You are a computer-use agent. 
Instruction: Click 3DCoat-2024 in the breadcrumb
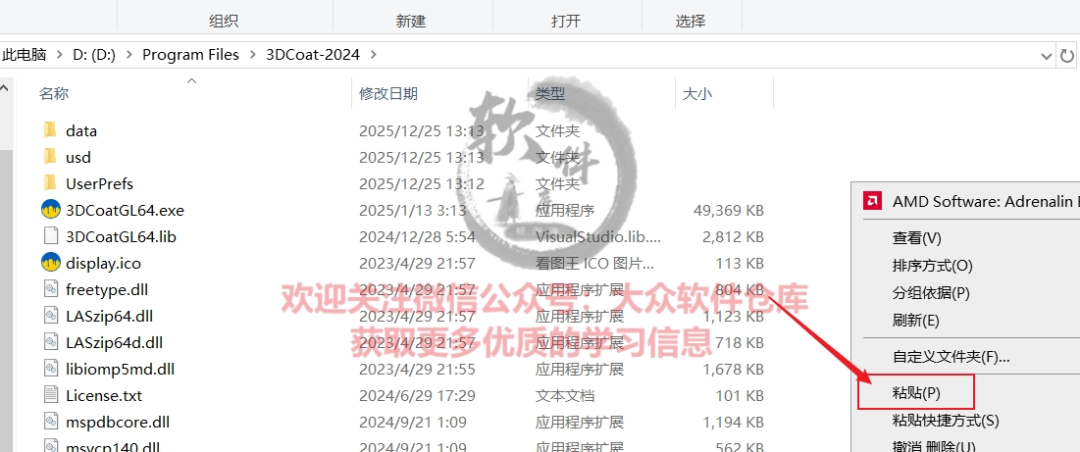pos(313,54)
